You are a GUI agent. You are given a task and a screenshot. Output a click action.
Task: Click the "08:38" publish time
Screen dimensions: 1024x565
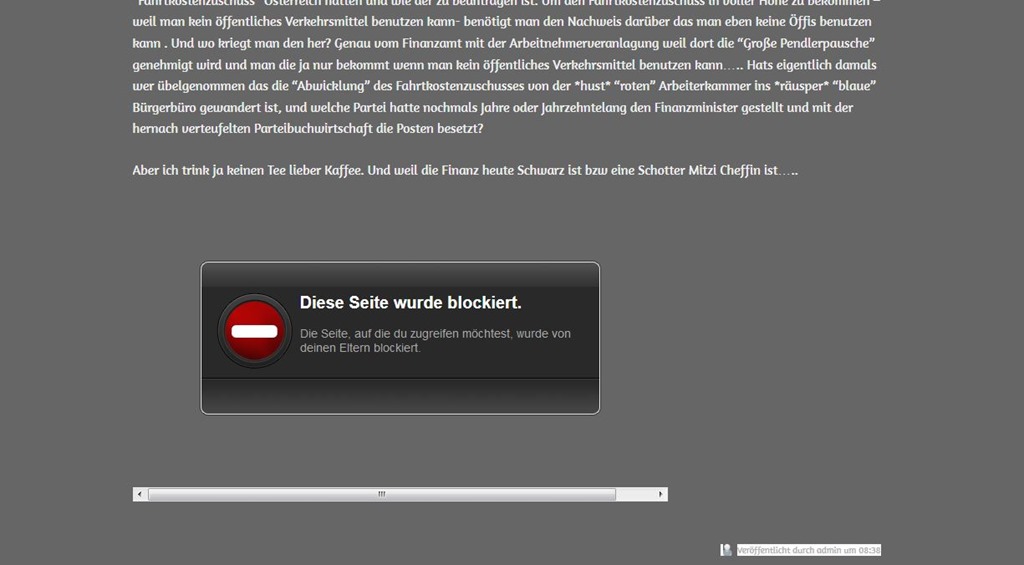867,550
